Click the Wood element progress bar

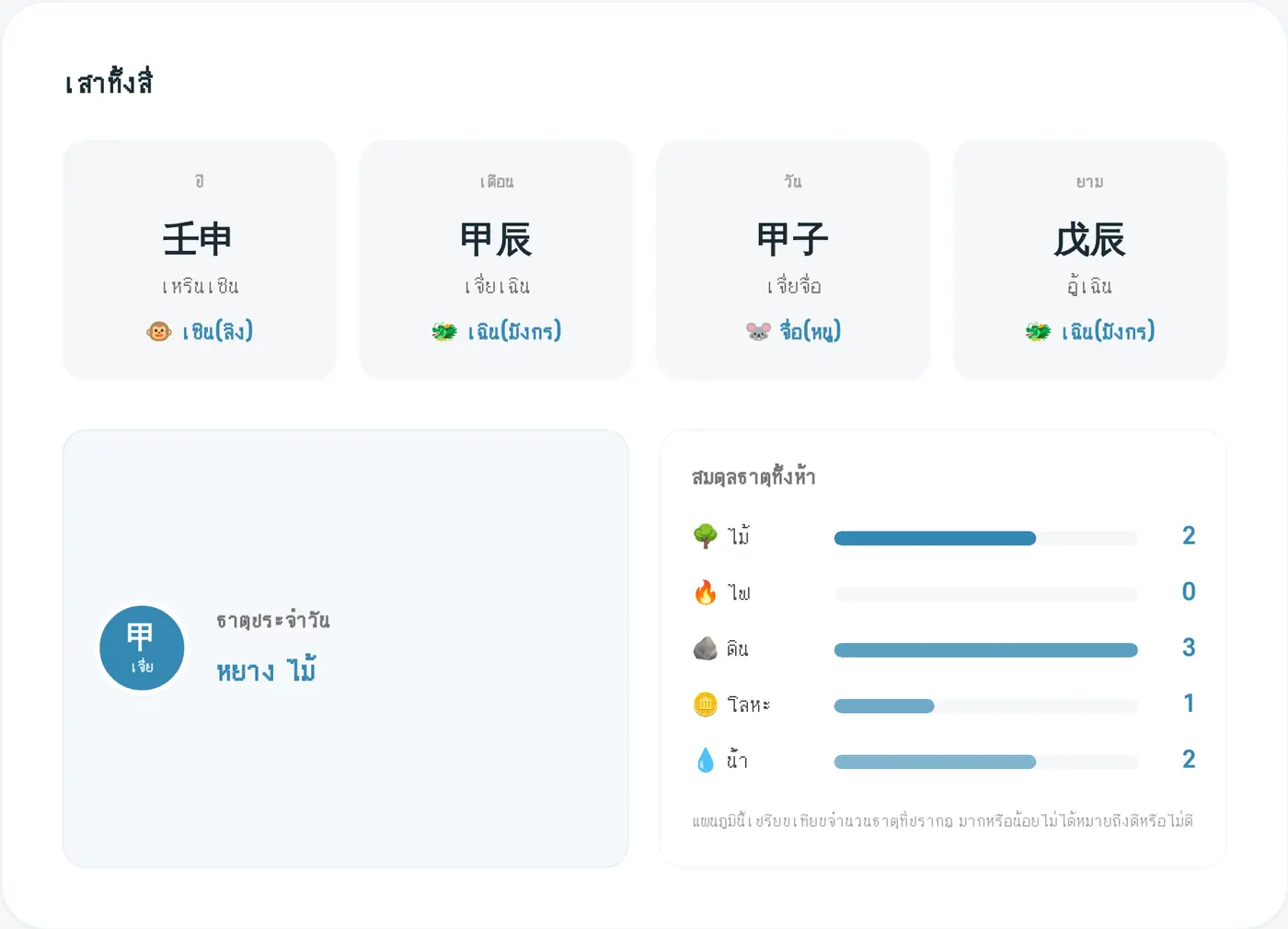[985, 538]
